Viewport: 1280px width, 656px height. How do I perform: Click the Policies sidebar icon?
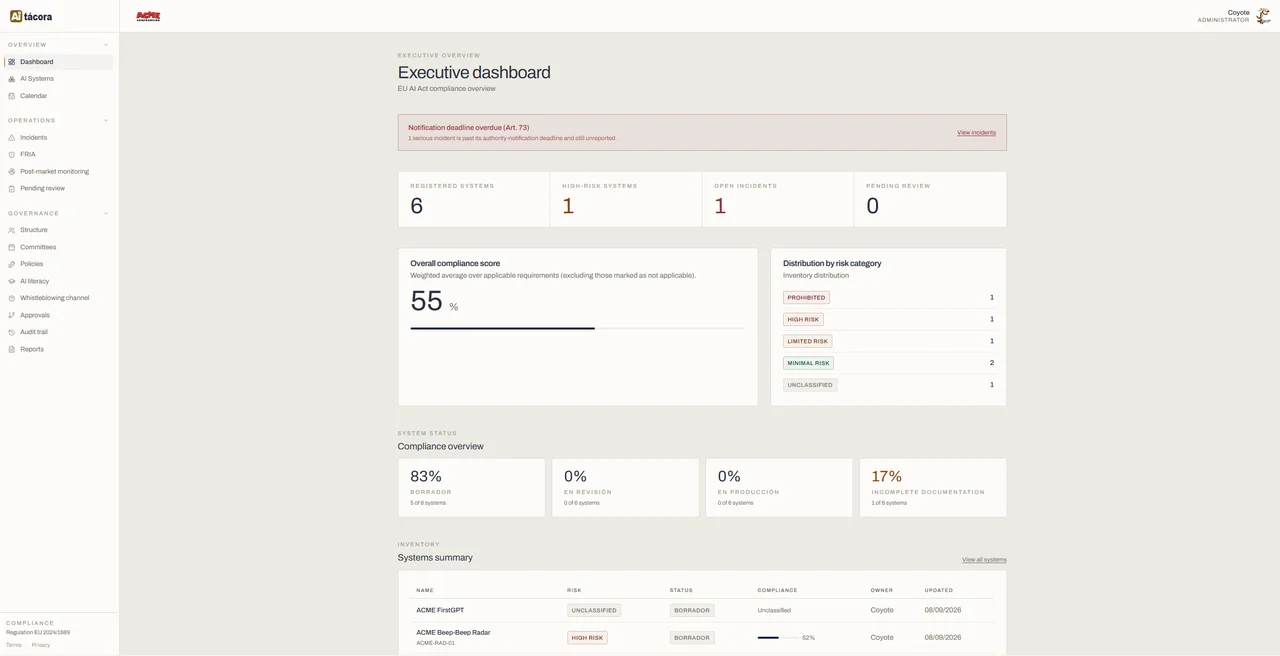click(12, 264)
